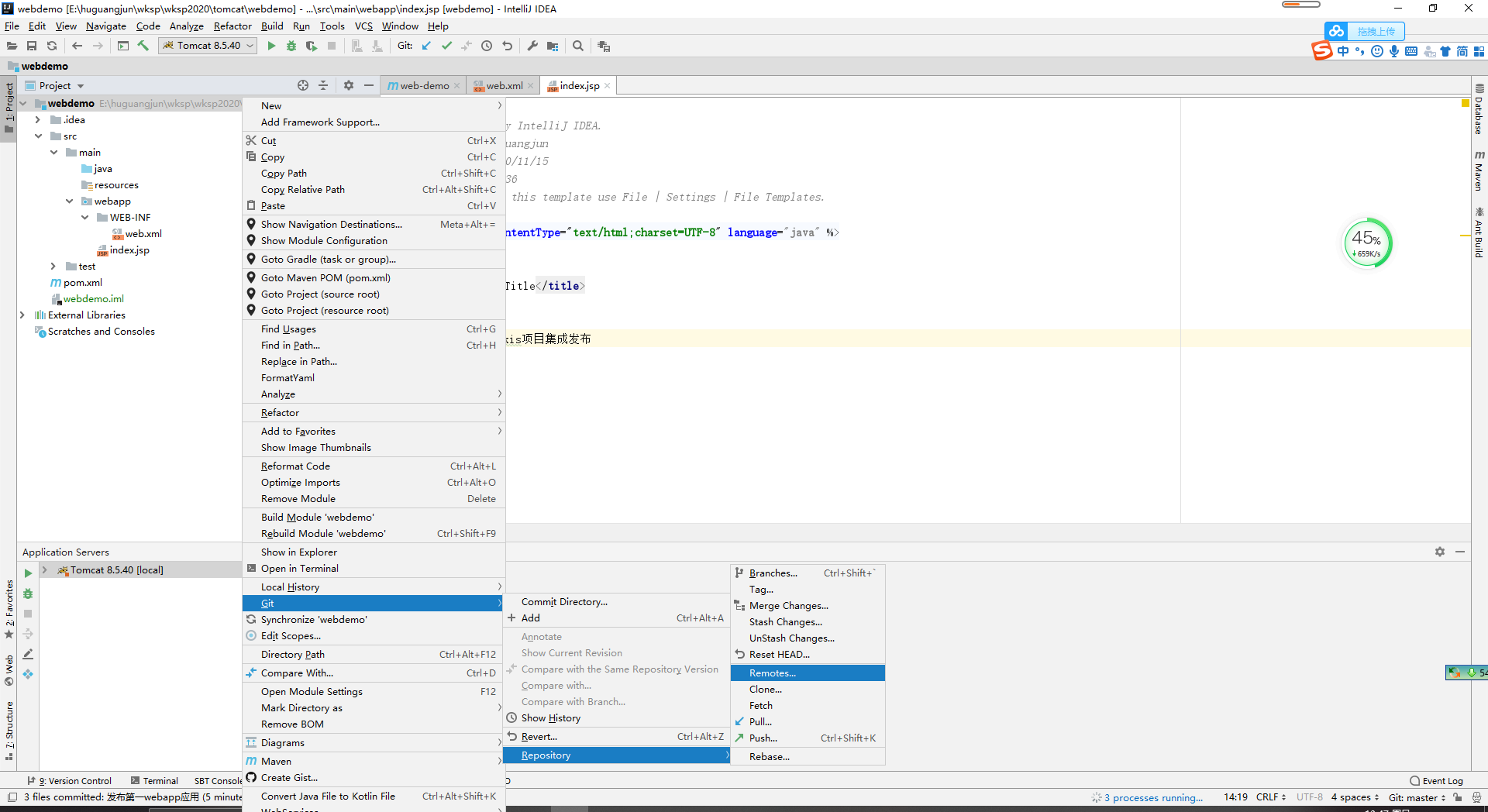
Task: Click Sogou input microphone icon
Action: (x=1394, y=51)
